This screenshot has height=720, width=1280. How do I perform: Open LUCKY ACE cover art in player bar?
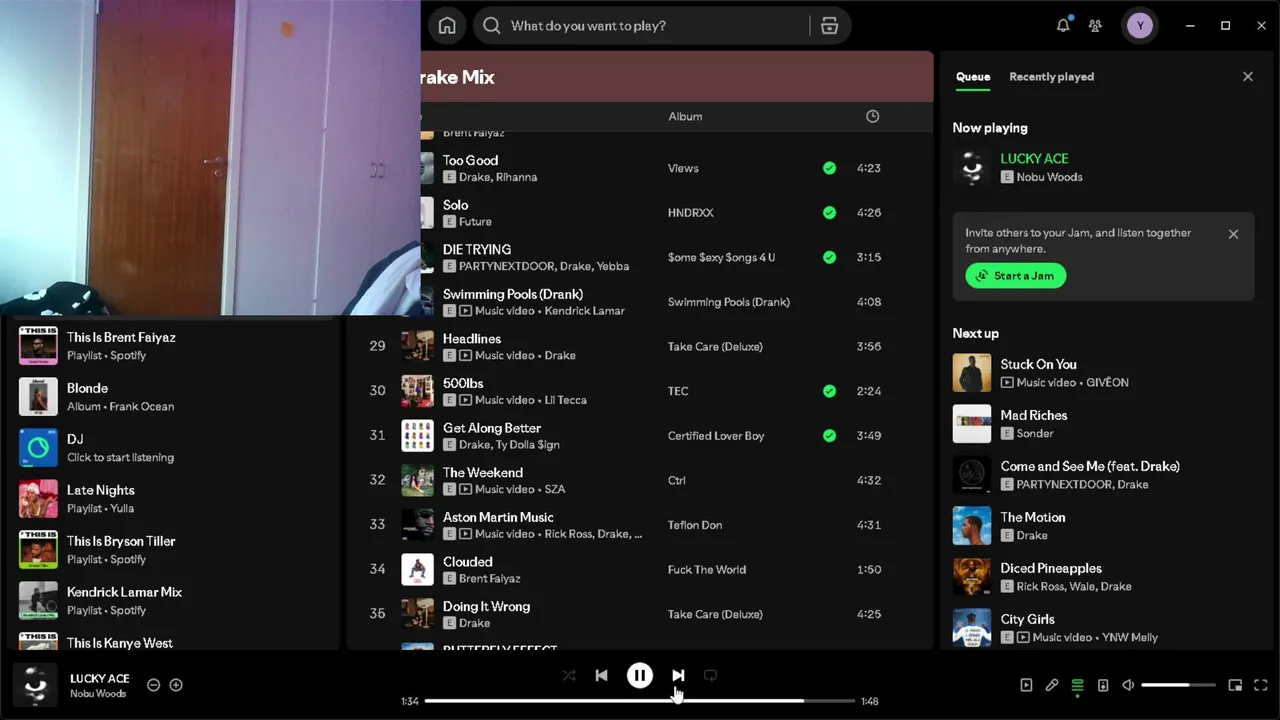(x=35, y=685)
